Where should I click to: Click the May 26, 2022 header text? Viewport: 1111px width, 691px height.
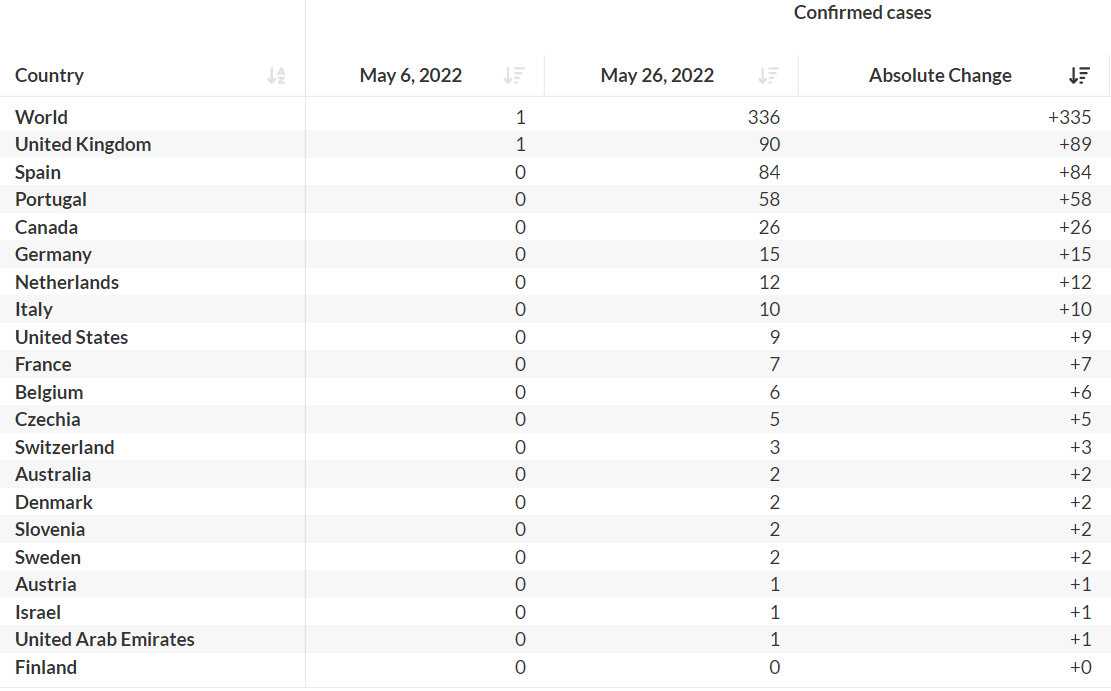[657, 76]
